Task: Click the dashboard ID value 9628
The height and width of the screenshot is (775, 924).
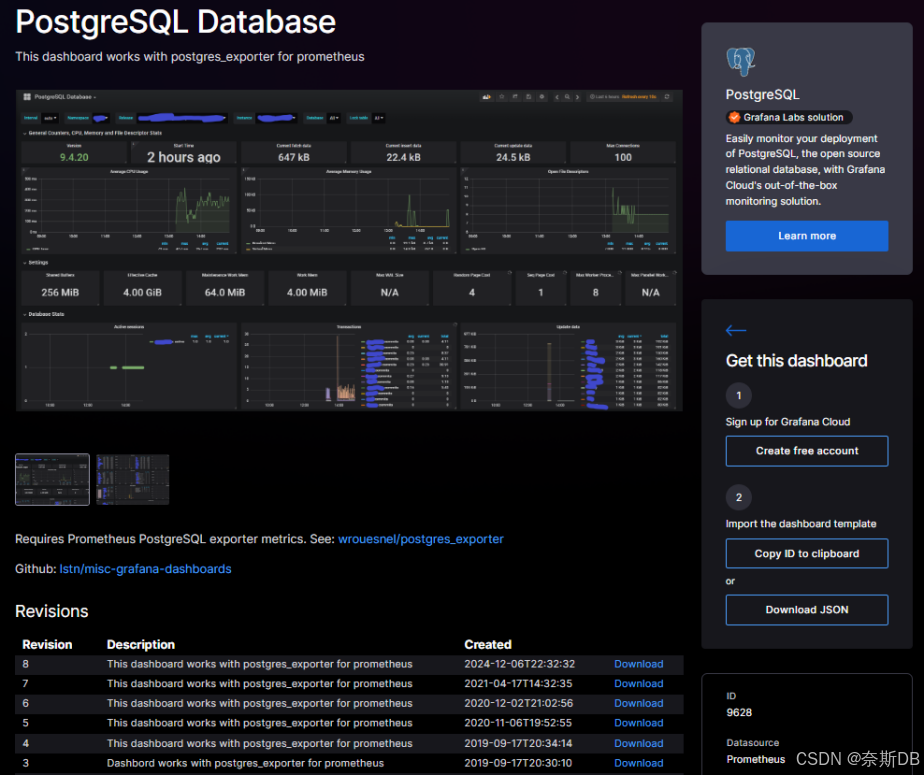Action: (x=739, y=712)
